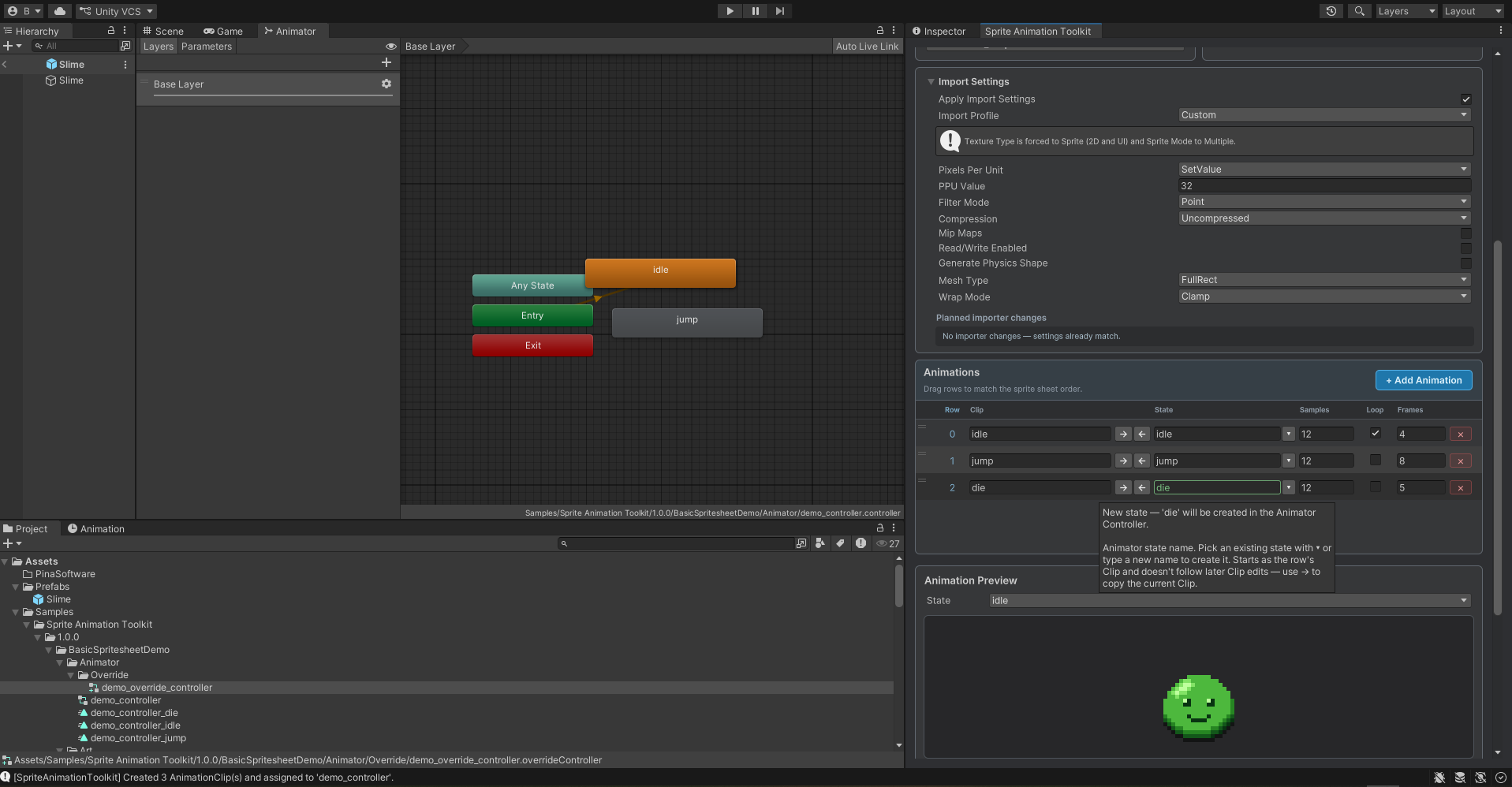This screenshot has height=787, width=1512.
Task: Enable the Mip Maps checkbox
Action: 1465,233
